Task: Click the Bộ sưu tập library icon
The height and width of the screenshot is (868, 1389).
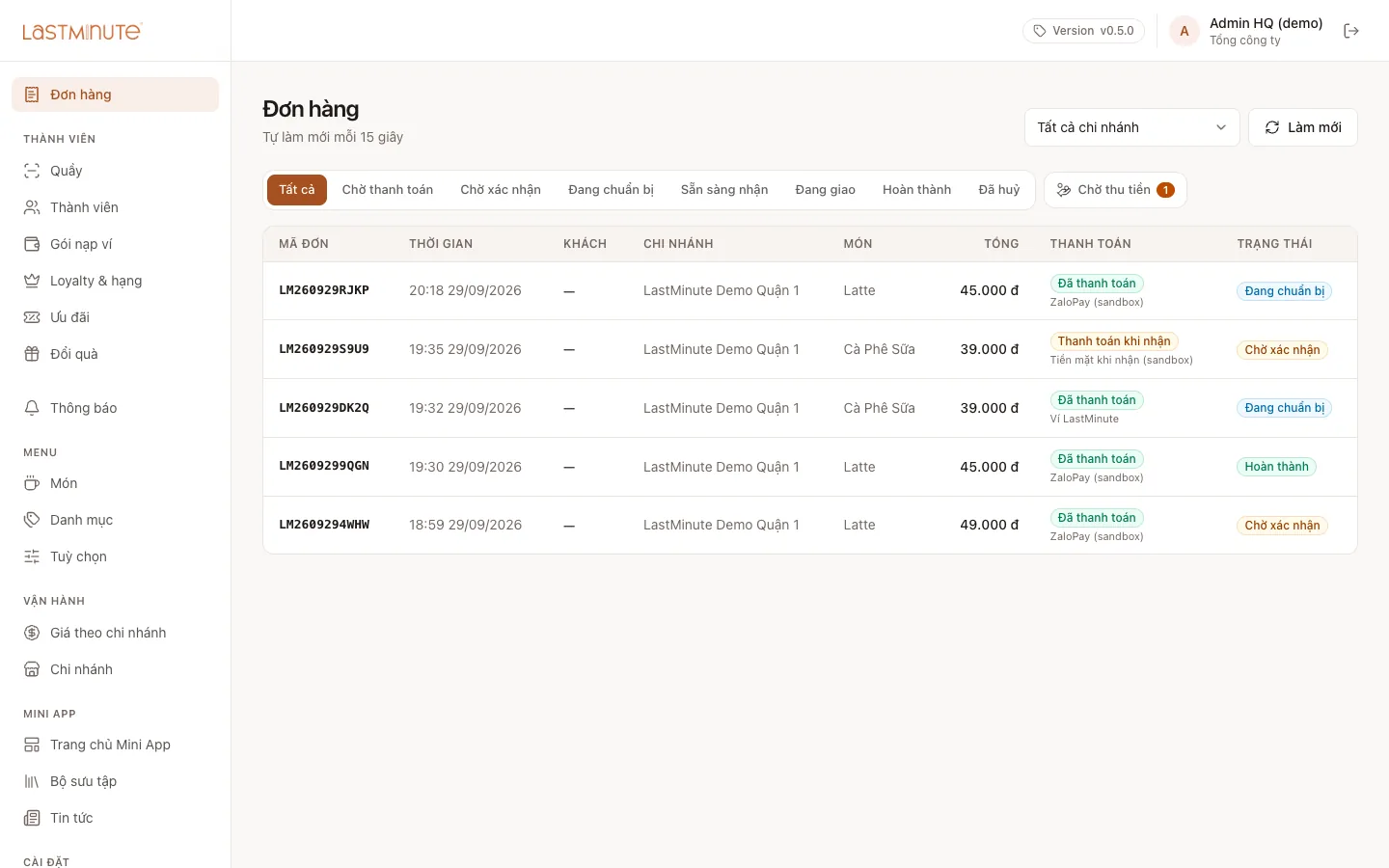Action: click(x=32, y=781)
